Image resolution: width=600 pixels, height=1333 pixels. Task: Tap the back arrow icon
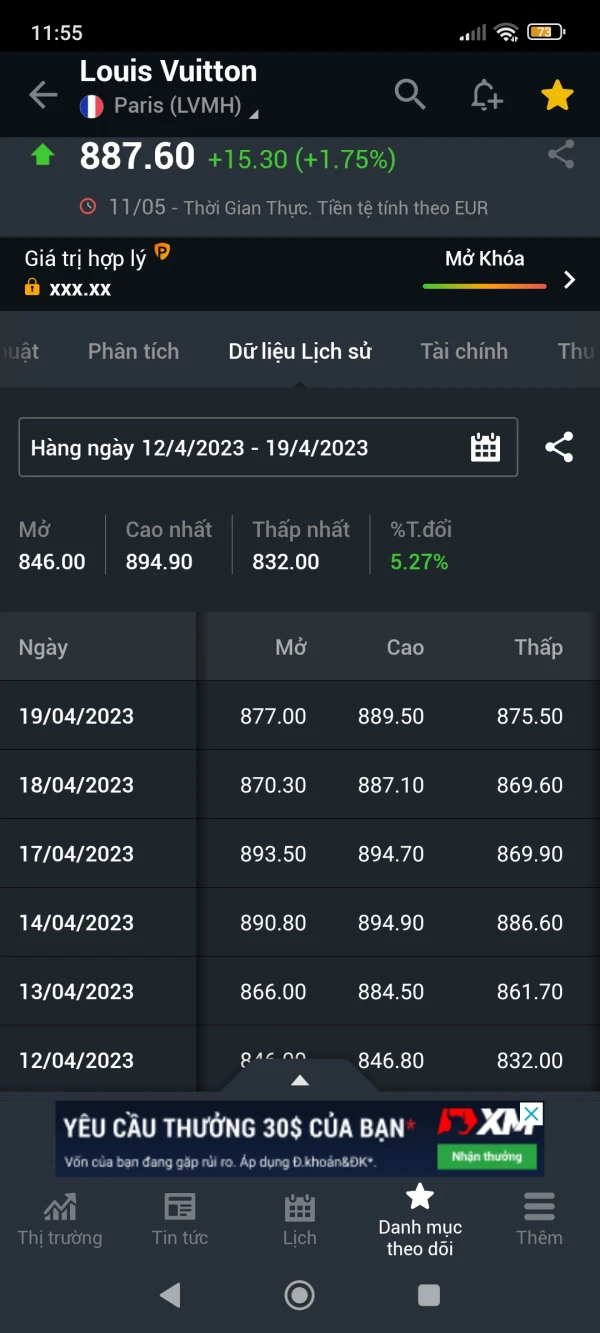click(x=43, y=95)
